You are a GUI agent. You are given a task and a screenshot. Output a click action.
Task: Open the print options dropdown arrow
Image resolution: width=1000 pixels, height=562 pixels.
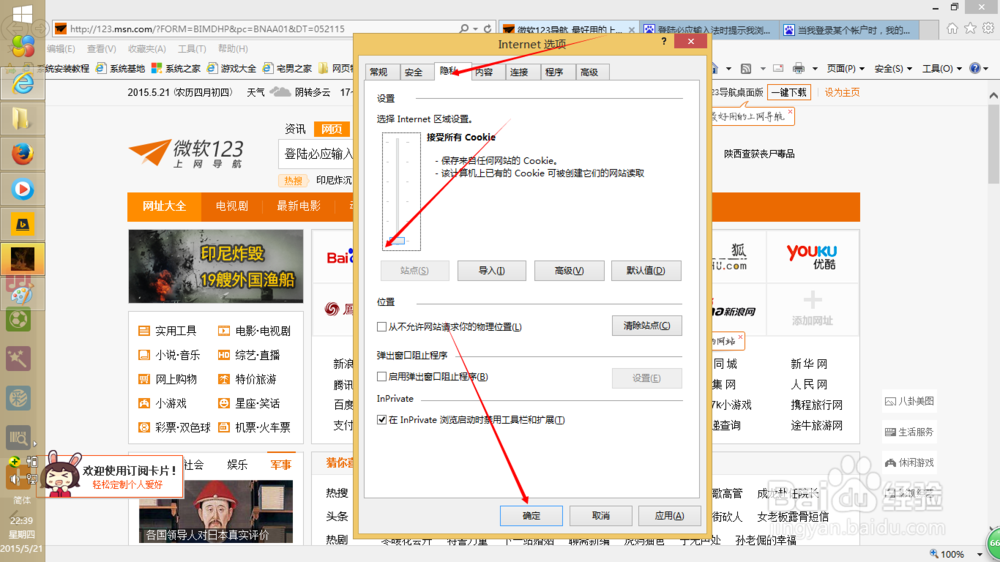(x=814, y=69)
